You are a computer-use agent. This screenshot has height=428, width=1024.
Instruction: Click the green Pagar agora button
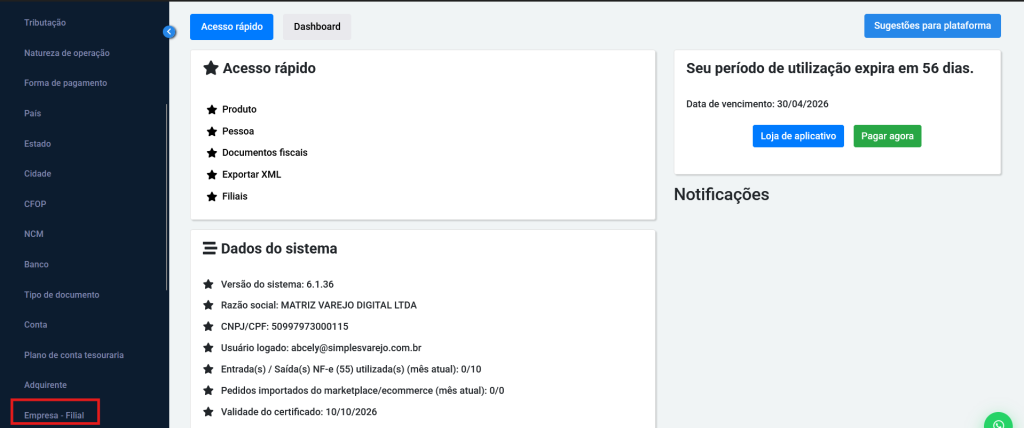(x=887, y=136)
